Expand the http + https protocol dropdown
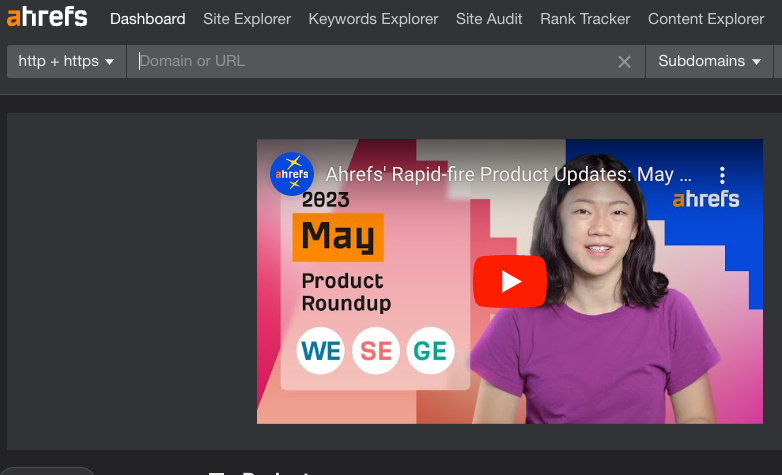The image size is (782, 475). click(x=66, y=61)
